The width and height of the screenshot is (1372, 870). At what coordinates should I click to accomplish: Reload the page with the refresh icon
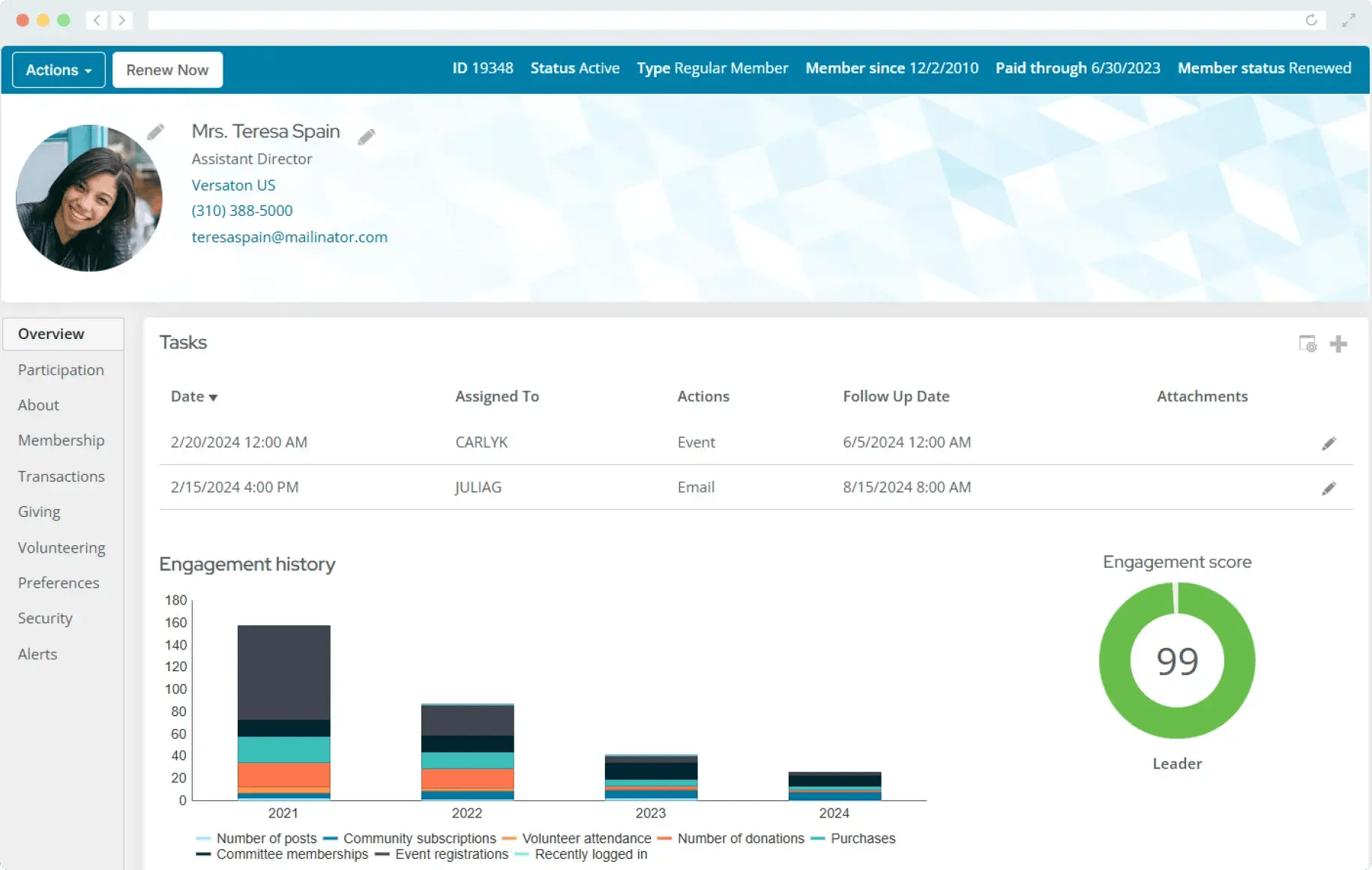coord(1312,20)
